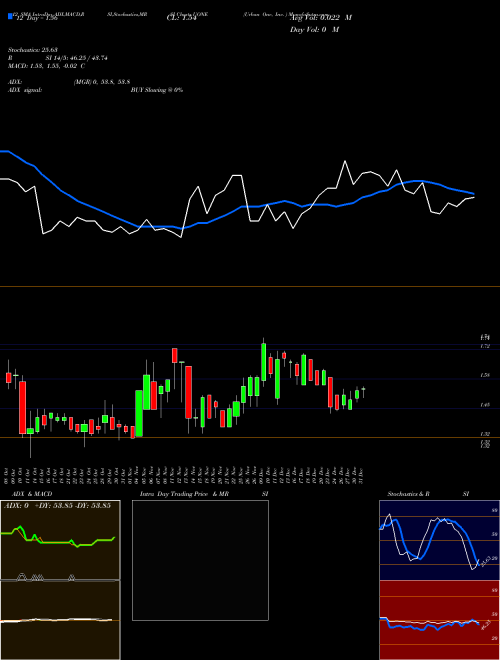Click the blue-background stochastics chart panel

[x=440, y=540]
